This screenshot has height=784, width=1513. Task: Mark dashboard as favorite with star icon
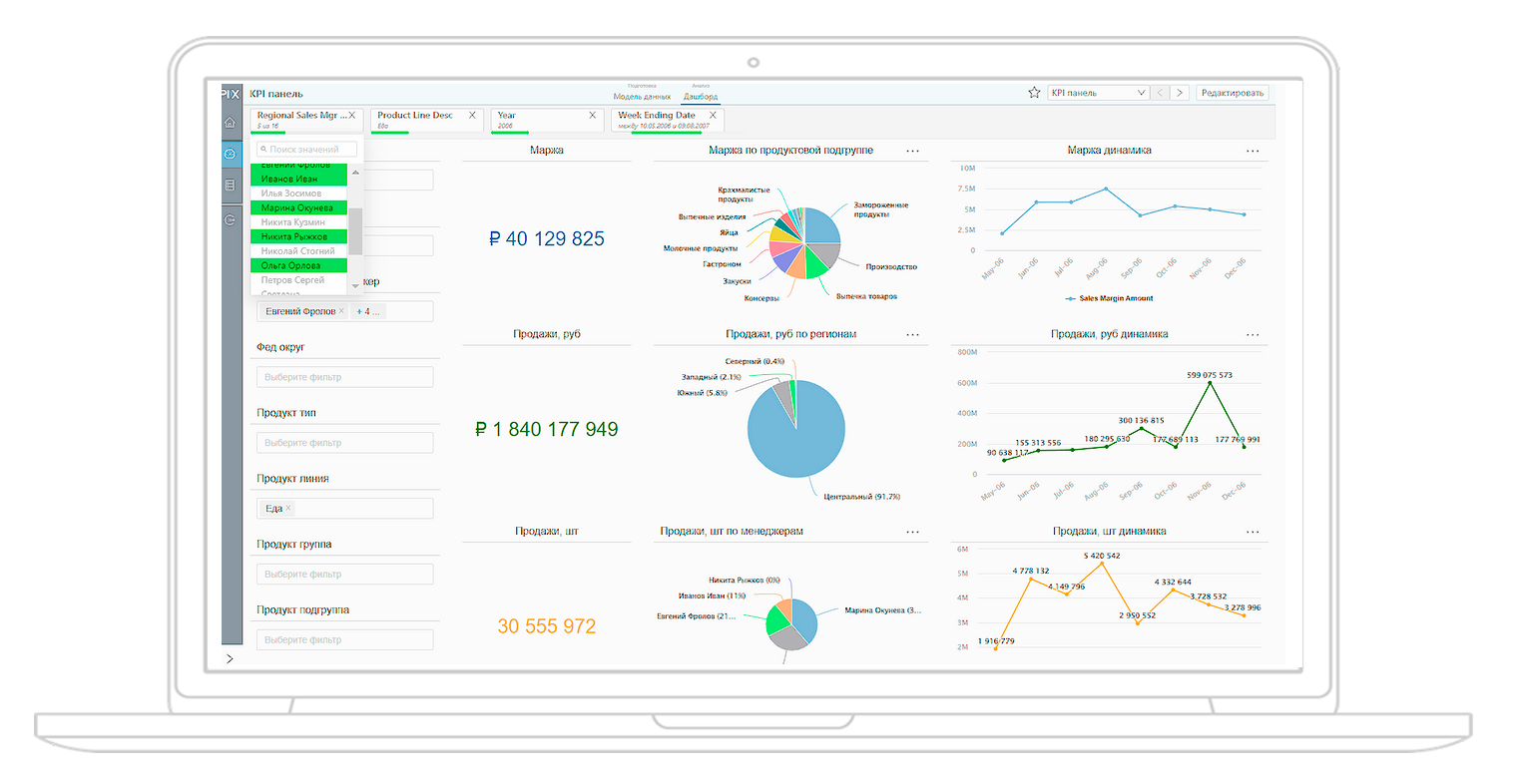click(x=1034, y=93)
